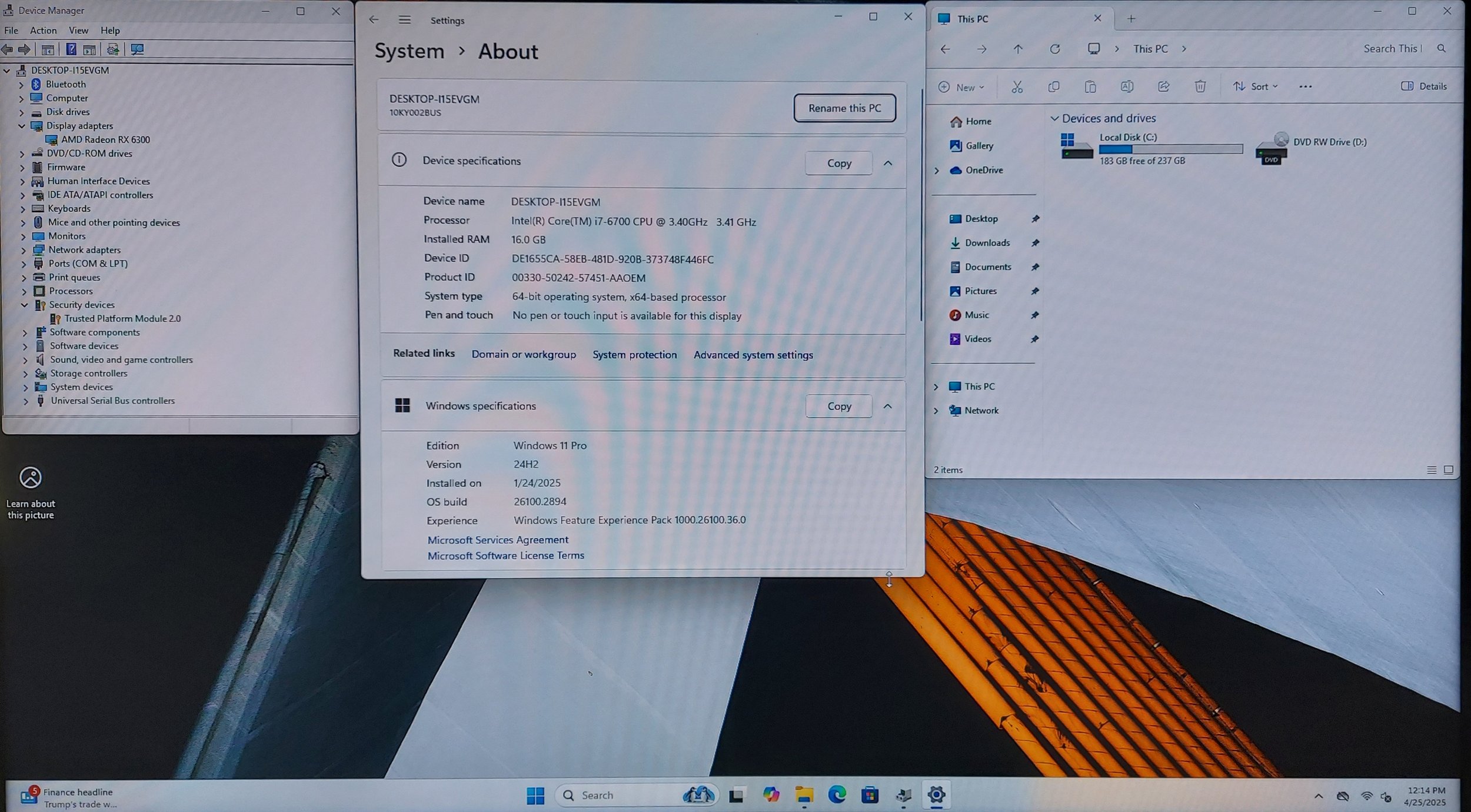The width and height of the screenshot is (1471, 812).
Task: Open Downloads in the navigation pane
Action: click(x=987, y=243)
